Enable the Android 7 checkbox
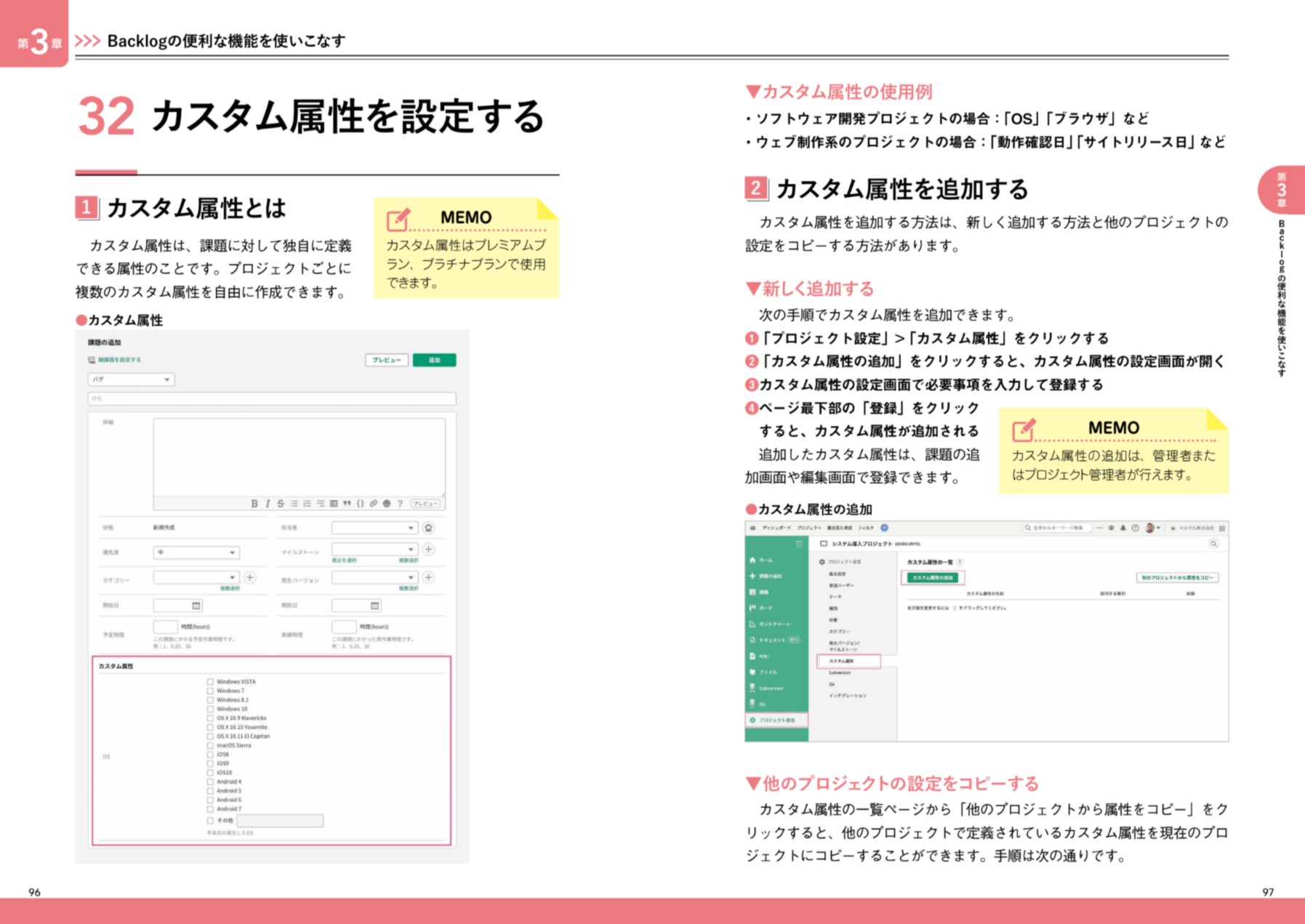 (x=210, y=809)
